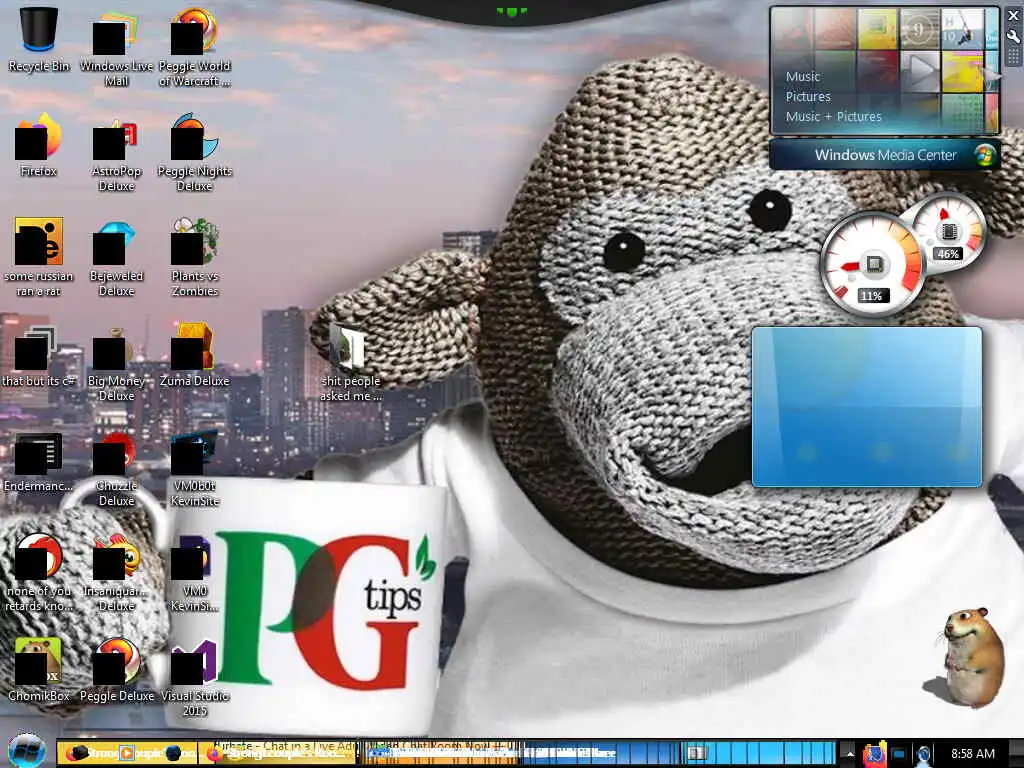The image size is (1024, 768).
Task: Click the memory meter gauge showing 46%
Action: [948, 231]
